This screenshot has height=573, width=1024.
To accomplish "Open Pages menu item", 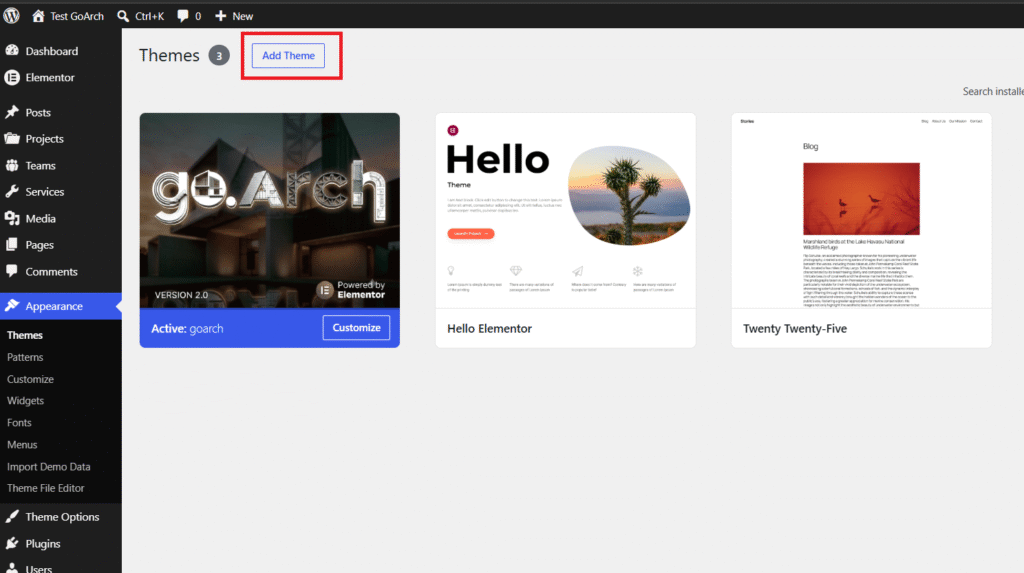I will tap(61, 244).
